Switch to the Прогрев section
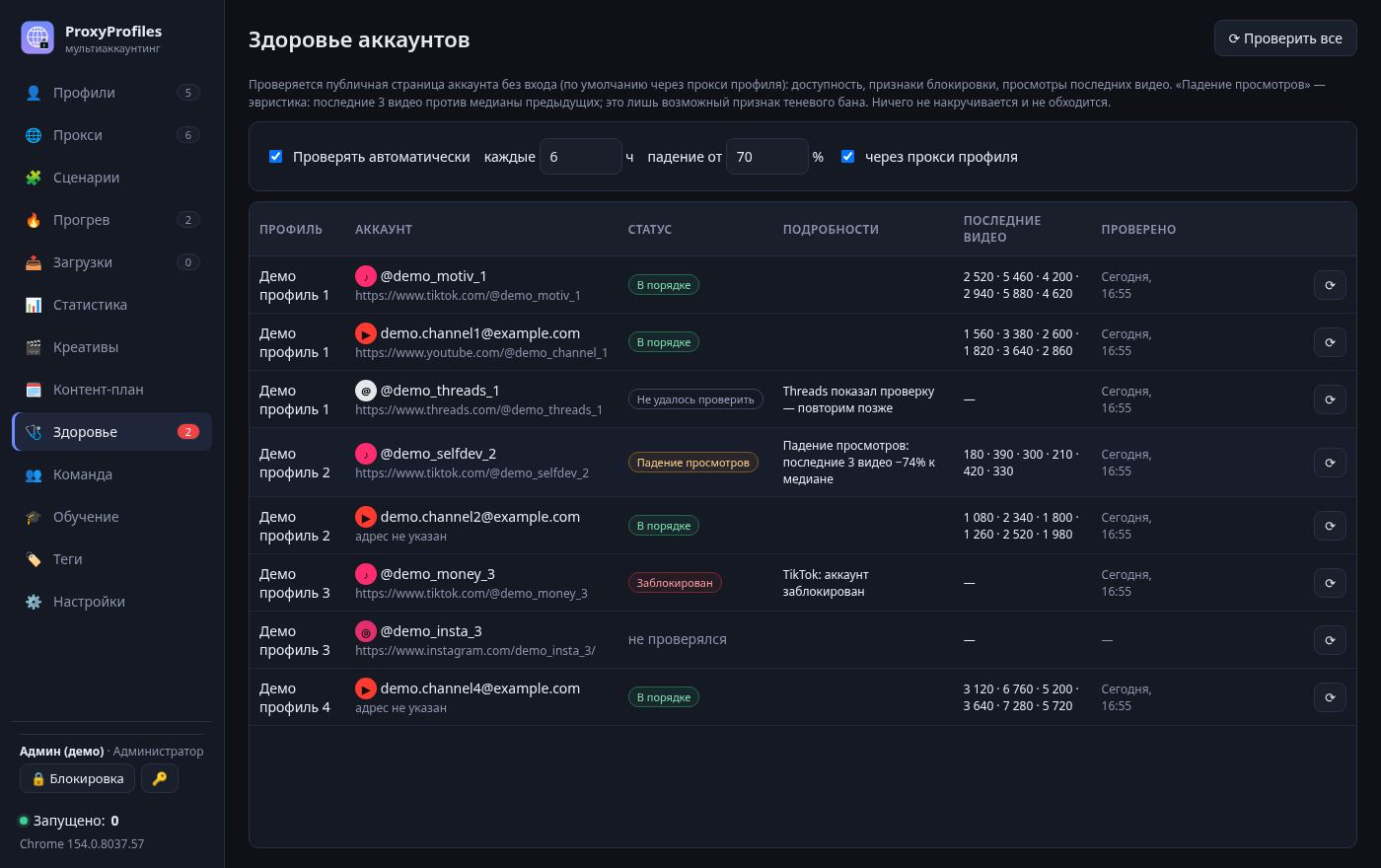The width and height of the screenshot is (1381, 868). 111,220
